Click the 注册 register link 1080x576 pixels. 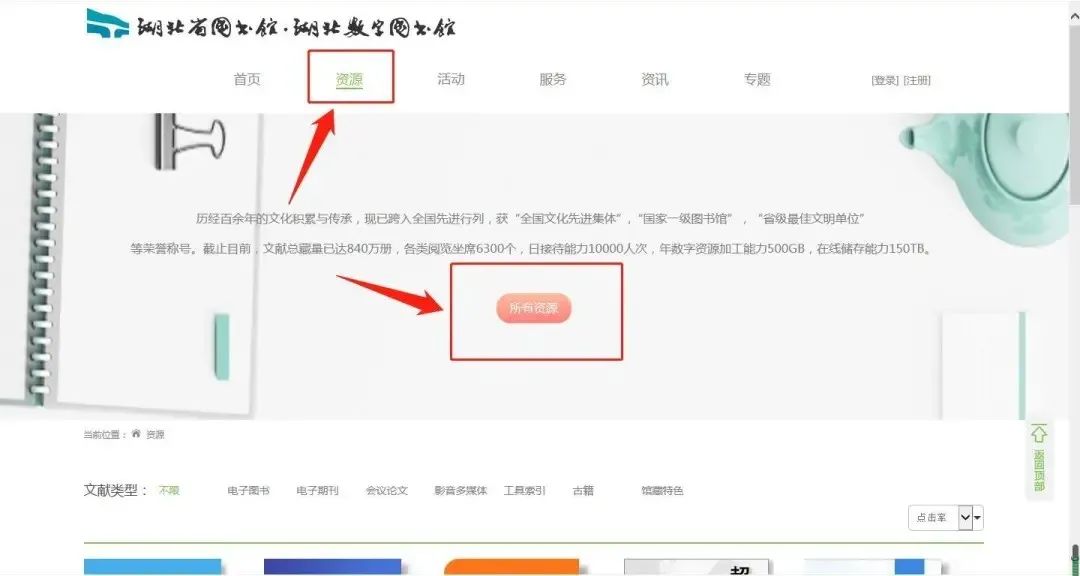click(917, 81)
